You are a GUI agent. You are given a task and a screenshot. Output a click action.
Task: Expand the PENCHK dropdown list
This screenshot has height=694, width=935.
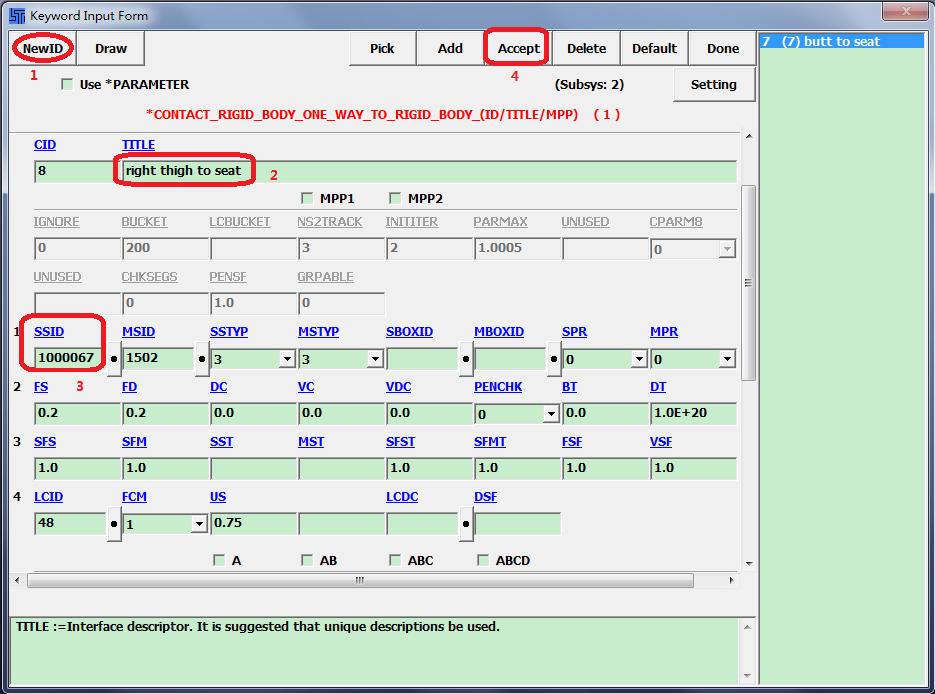(x=551, y=414)
